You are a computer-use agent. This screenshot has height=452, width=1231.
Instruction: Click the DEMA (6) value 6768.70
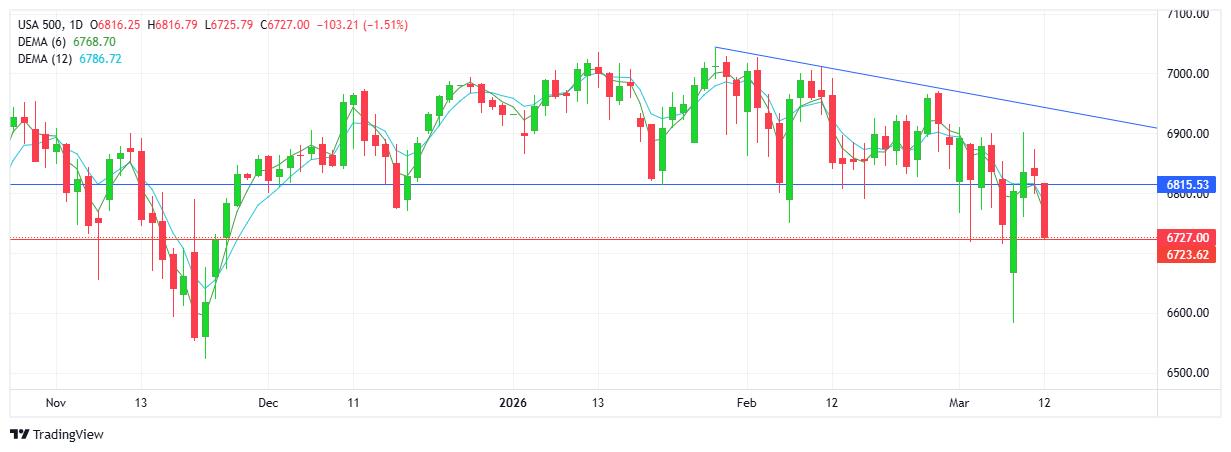[95, 42]
